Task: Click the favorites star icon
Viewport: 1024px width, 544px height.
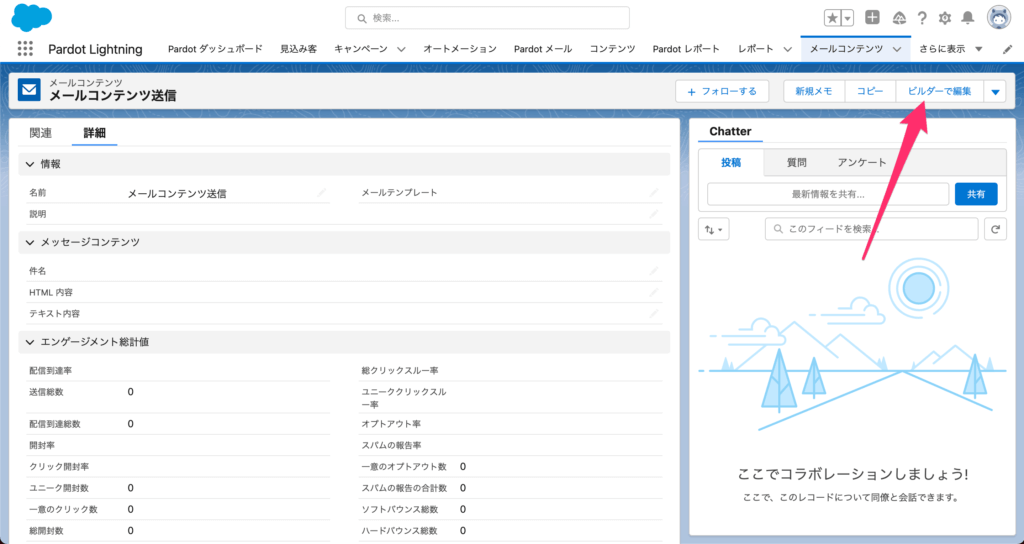Action: click(833, 18)
